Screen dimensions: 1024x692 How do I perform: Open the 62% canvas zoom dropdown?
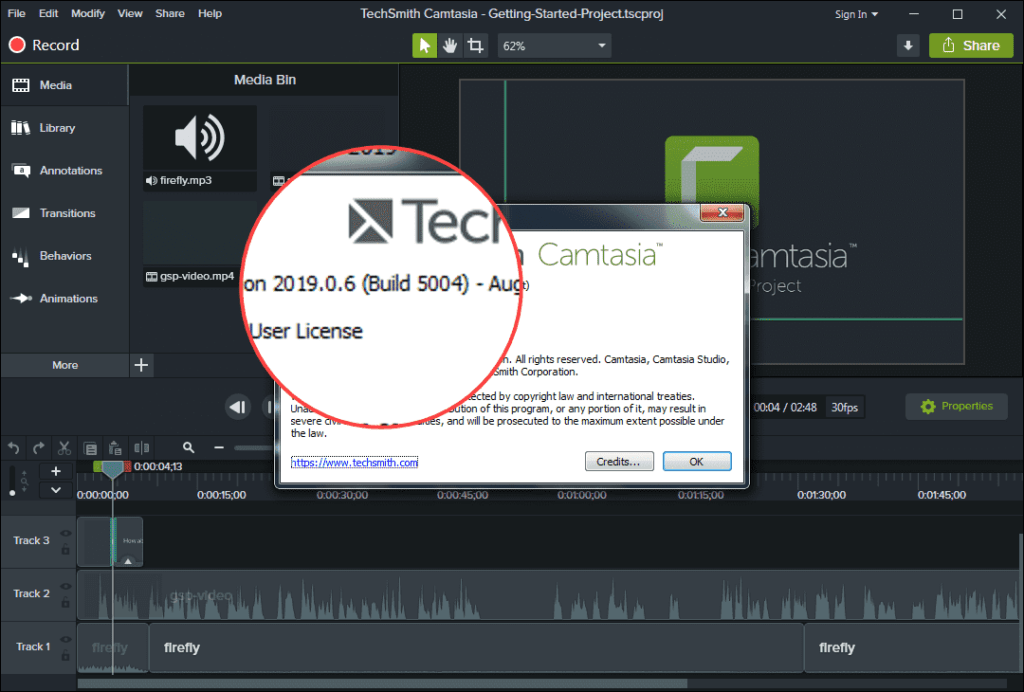(x=554, y=46)
